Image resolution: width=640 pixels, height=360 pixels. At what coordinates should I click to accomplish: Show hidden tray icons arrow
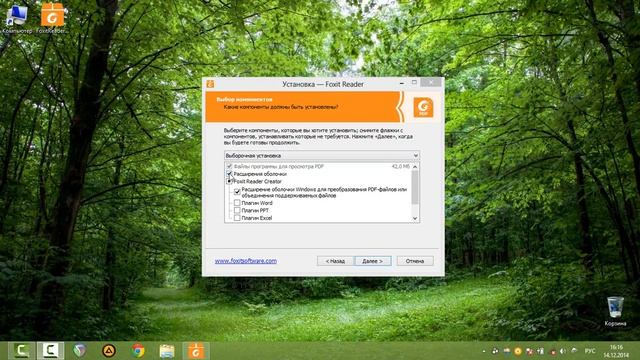click(484, 351)
